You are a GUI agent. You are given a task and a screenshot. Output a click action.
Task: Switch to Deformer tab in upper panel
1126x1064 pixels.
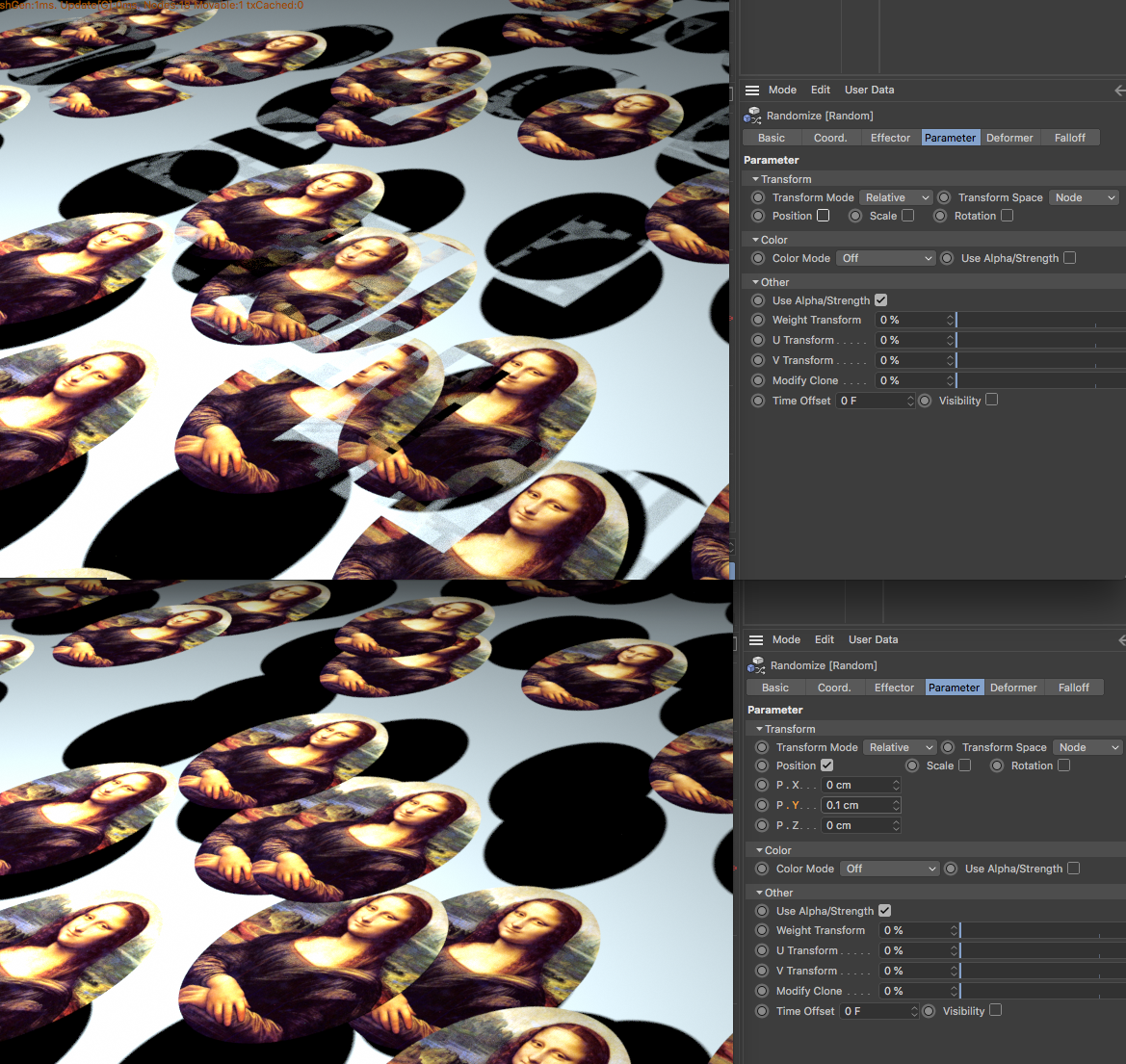[1009, 138]
